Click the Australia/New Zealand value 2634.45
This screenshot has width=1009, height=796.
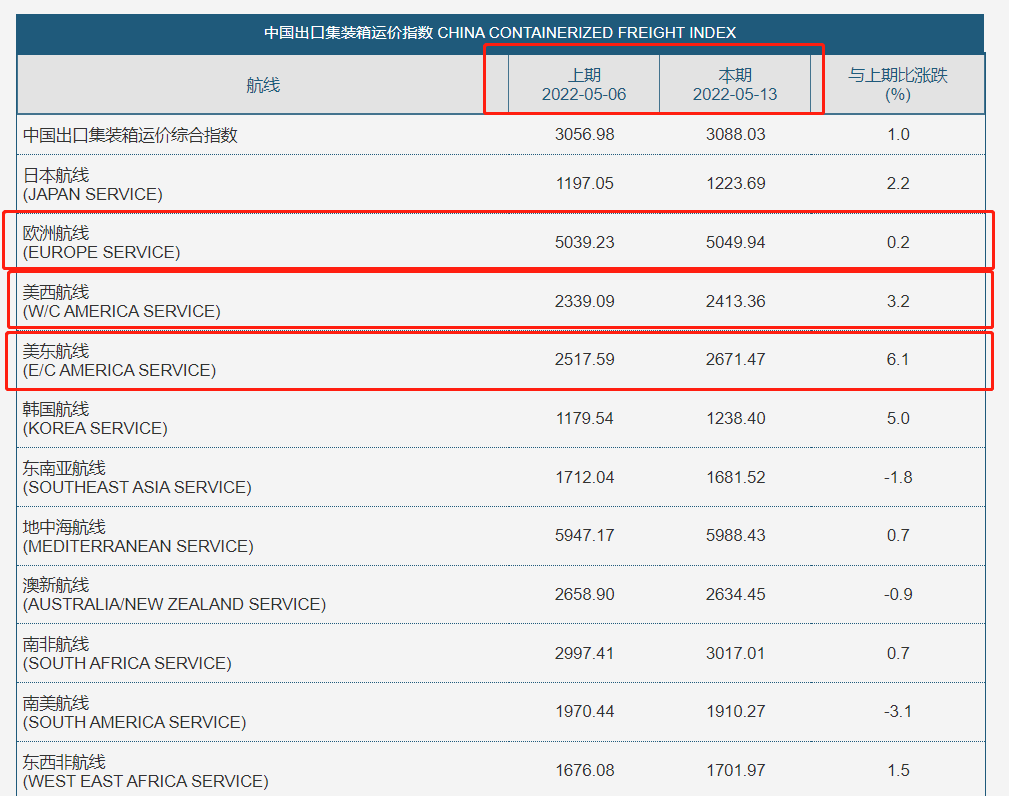(x=736, y=594)
